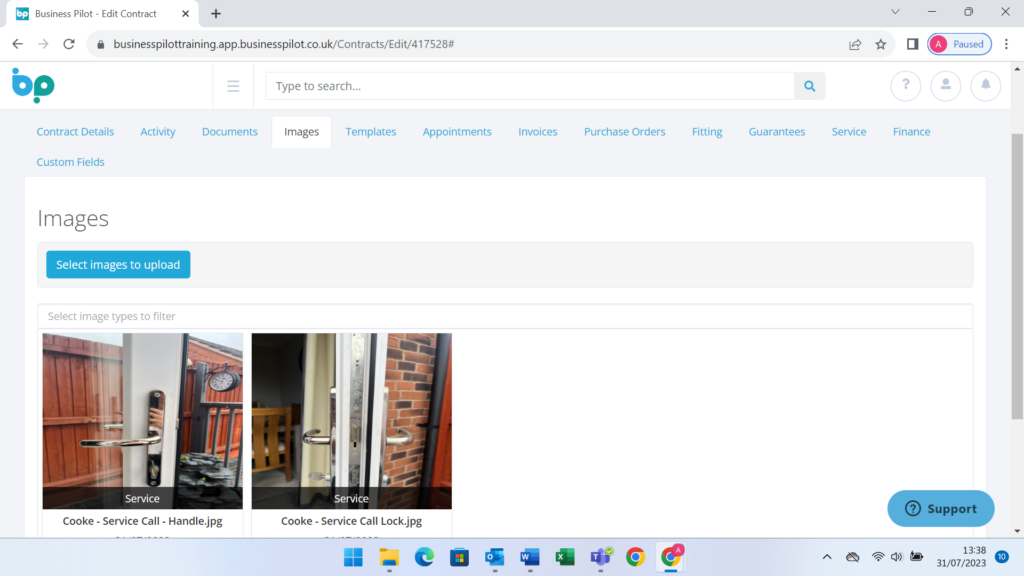Open the Handle service call image thumbnail

pos(142,421)
